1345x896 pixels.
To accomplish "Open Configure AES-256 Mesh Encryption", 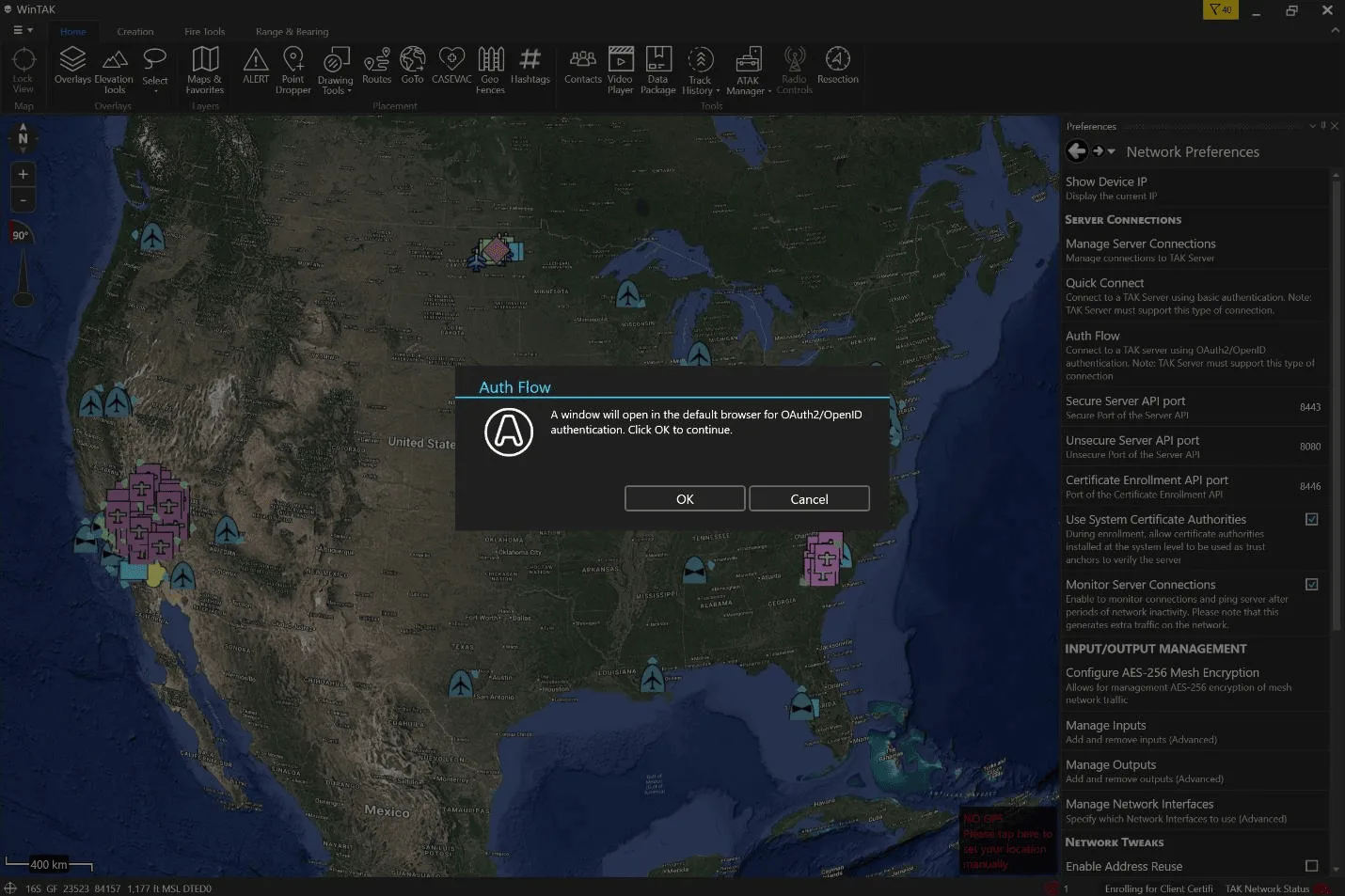I will click(1195, 685).
